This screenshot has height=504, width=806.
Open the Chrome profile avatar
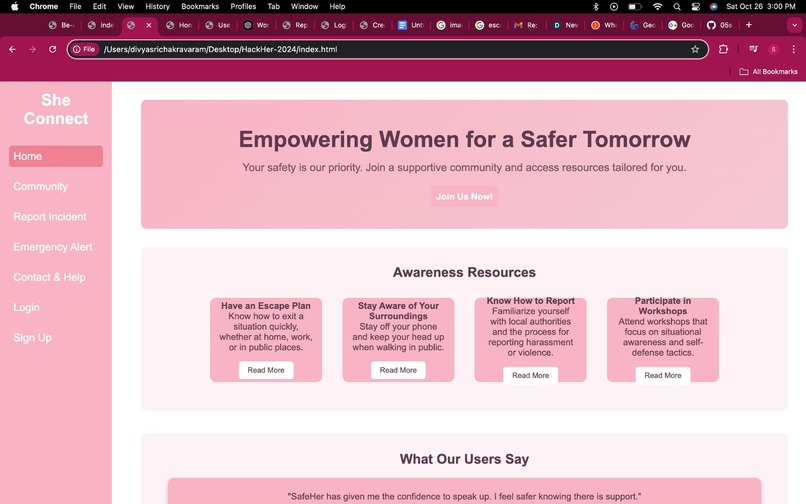pyautogui.click(x=773, y=49)
